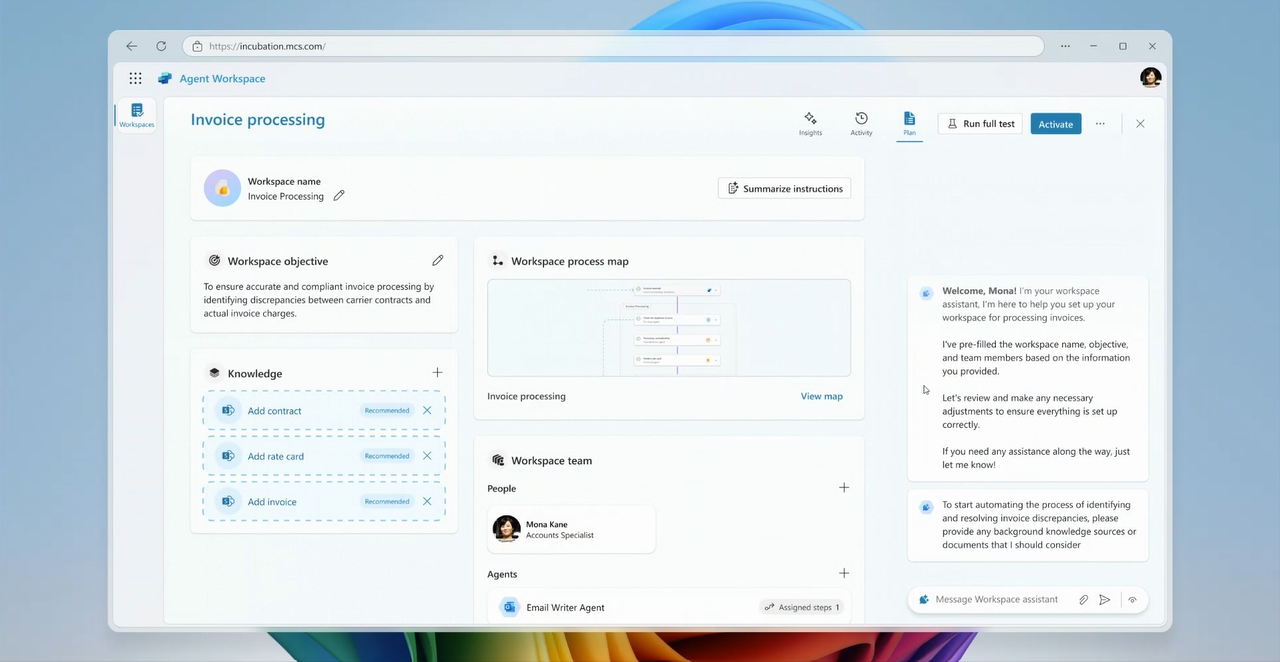Viewport: 1280px width, 662px height.
Task: Open the more options ellipsis next to Activate
Action: (1100, 124)
